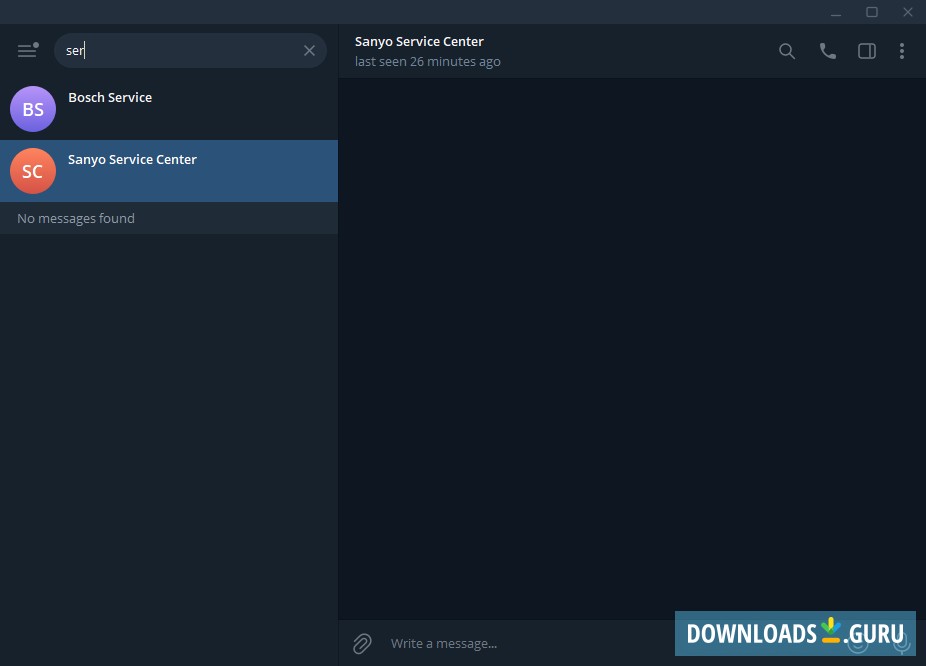Image resolution: width=926 pixels, height=666 pixels.
Task: Open the three-dot chat options menu
Action: click(x=902, y=51)
